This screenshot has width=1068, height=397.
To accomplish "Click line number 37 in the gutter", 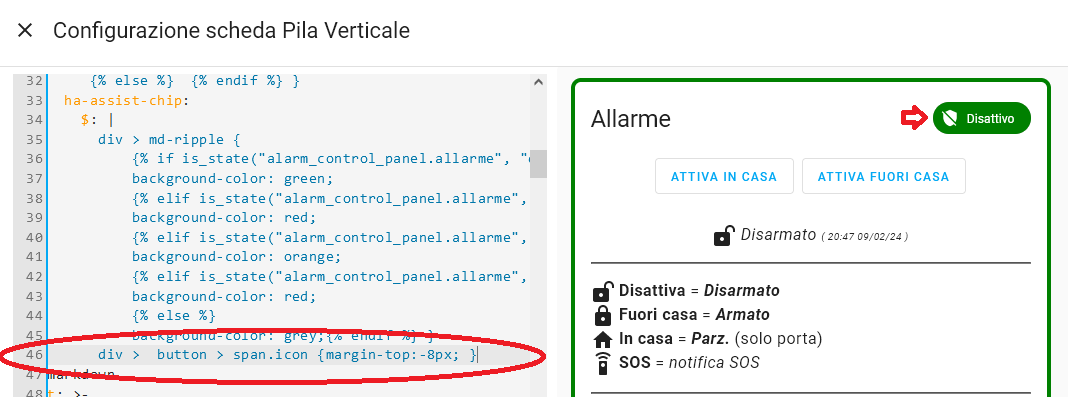I will coord(34,178).
